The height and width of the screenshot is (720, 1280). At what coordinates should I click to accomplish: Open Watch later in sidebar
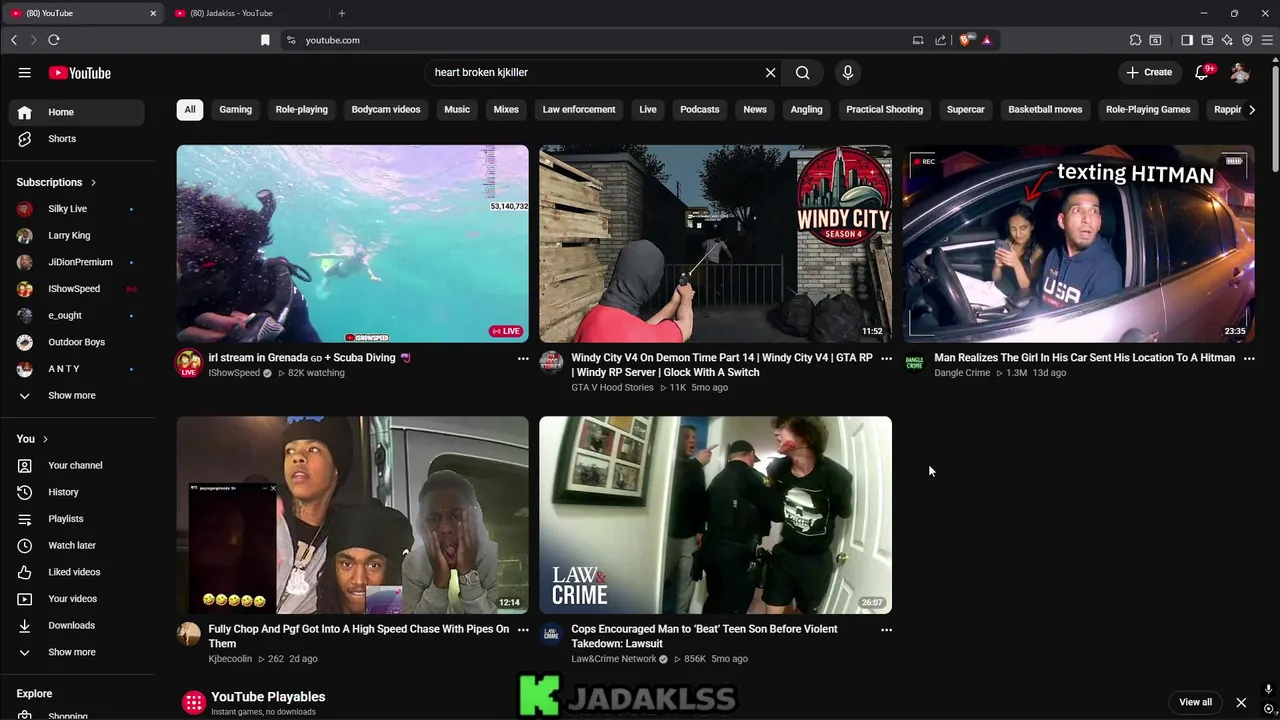pyautogui.click(x=77, y=546)
